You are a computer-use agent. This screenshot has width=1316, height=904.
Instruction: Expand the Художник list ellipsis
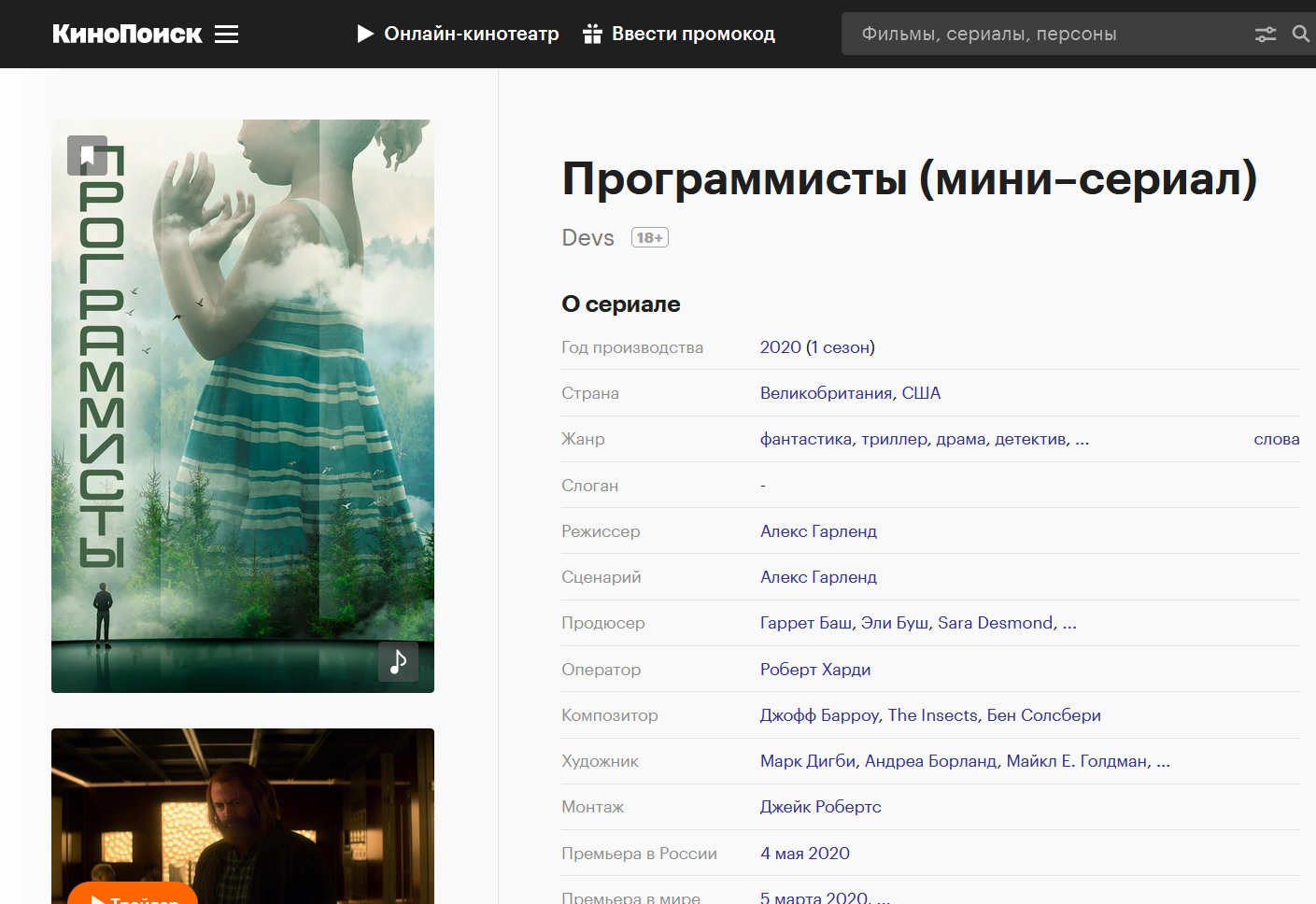tap(1163, 762)
